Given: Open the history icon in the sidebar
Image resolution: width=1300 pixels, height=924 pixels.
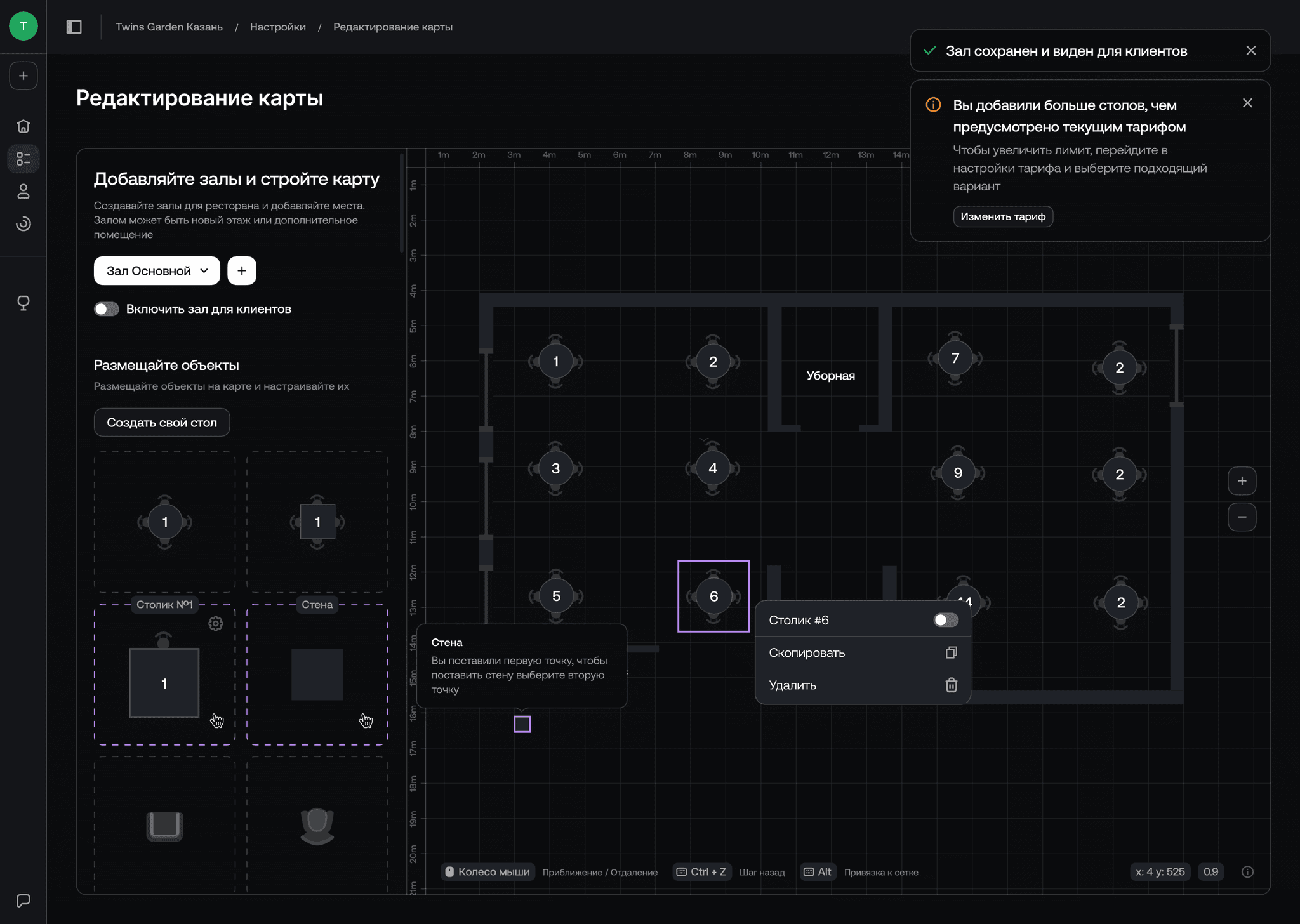Looking at the screenshot, I should click(x=23, y=224).
